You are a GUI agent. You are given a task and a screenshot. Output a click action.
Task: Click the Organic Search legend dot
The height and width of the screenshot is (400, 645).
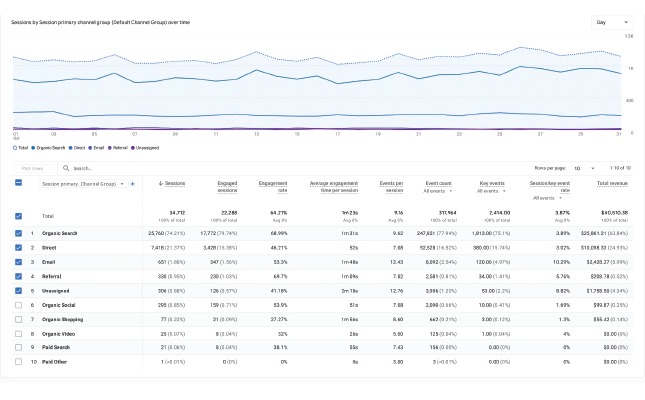[x=33, y=148]
